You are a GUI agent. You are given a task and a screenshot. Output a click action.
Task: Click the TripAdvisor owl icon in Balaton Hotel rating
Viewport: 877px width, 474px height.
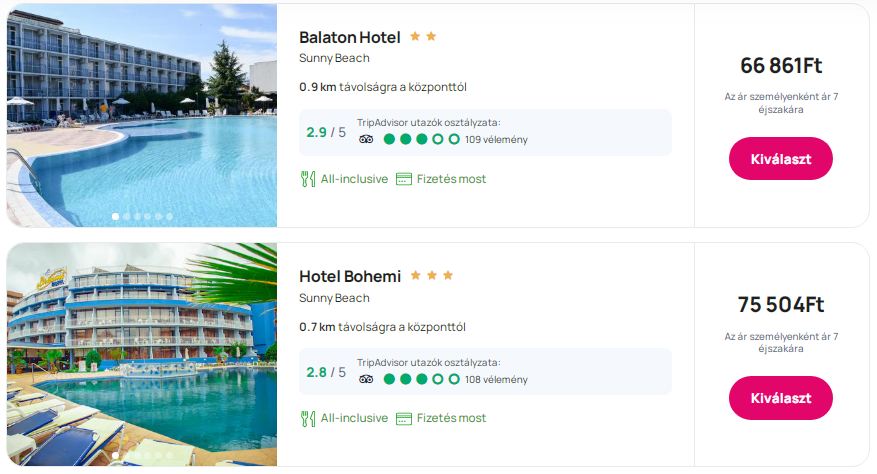click(x=366, y=139)
